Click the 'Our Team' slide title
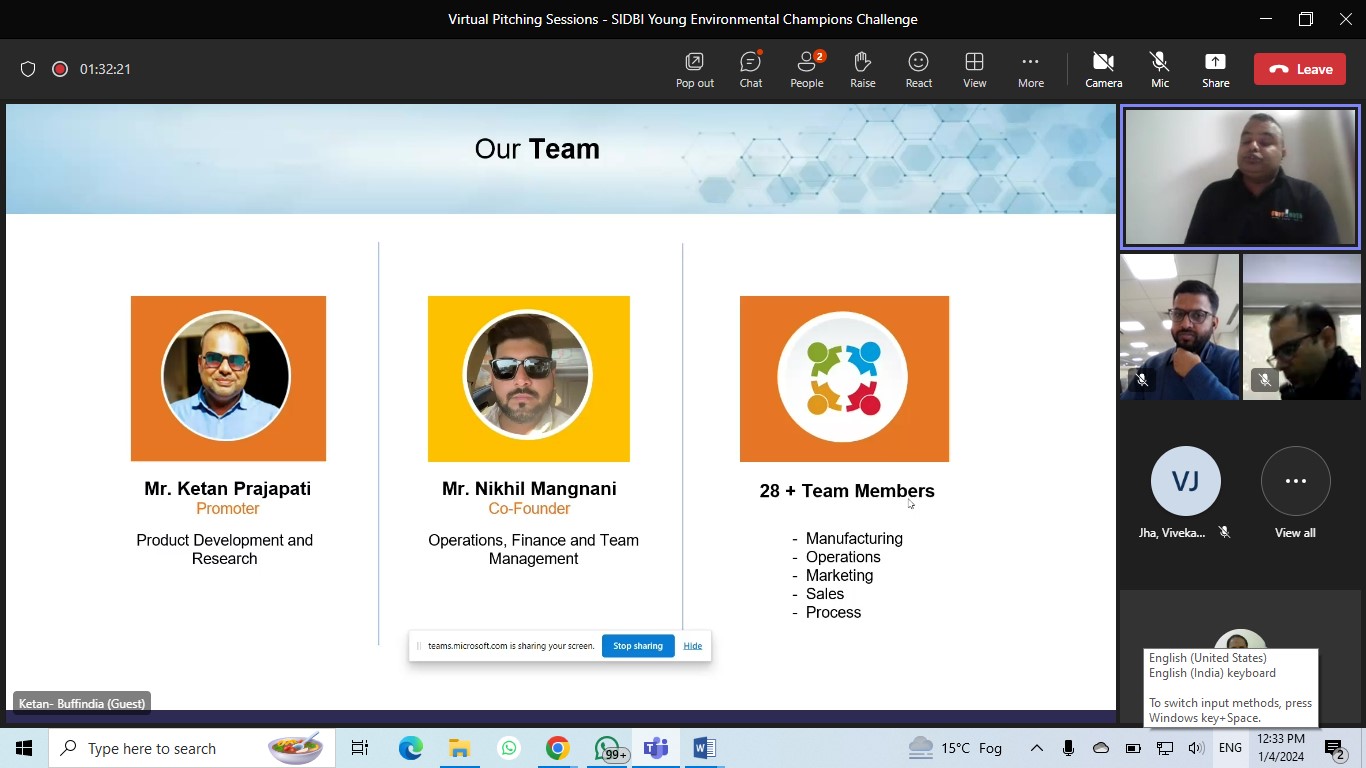 click(x=537, y=149)
